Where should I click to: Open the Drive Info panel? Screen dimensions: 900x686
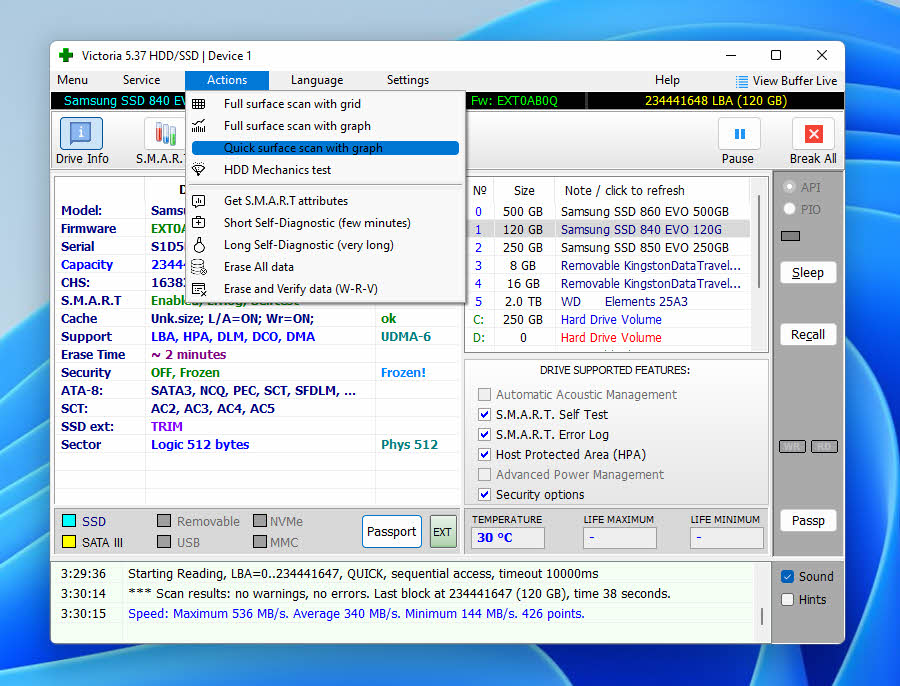(82, 141)
